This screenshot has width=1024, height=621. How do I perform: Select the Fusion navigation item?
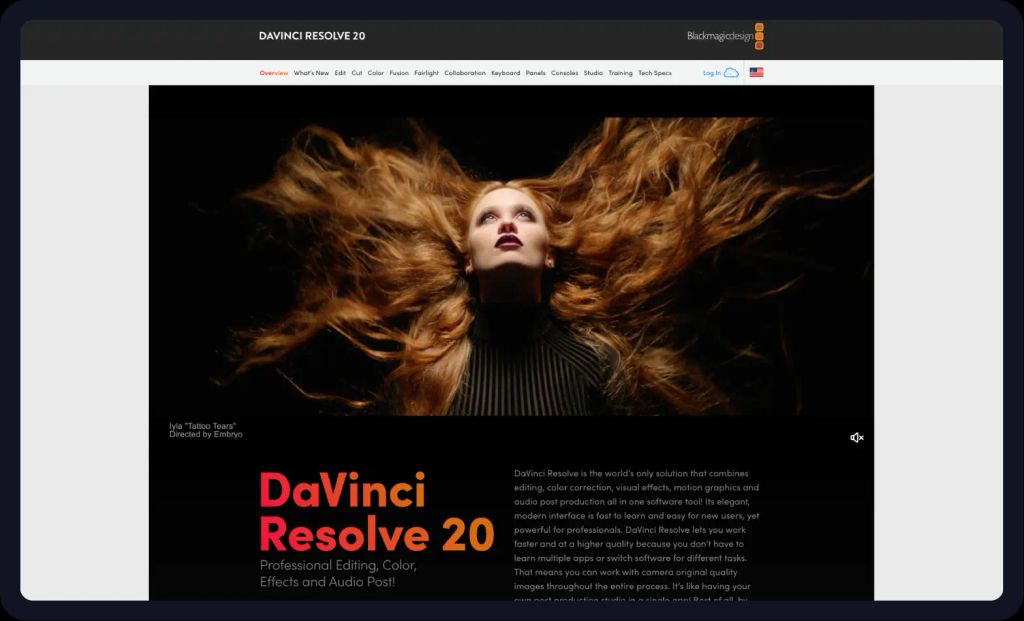tap(401, 72)
